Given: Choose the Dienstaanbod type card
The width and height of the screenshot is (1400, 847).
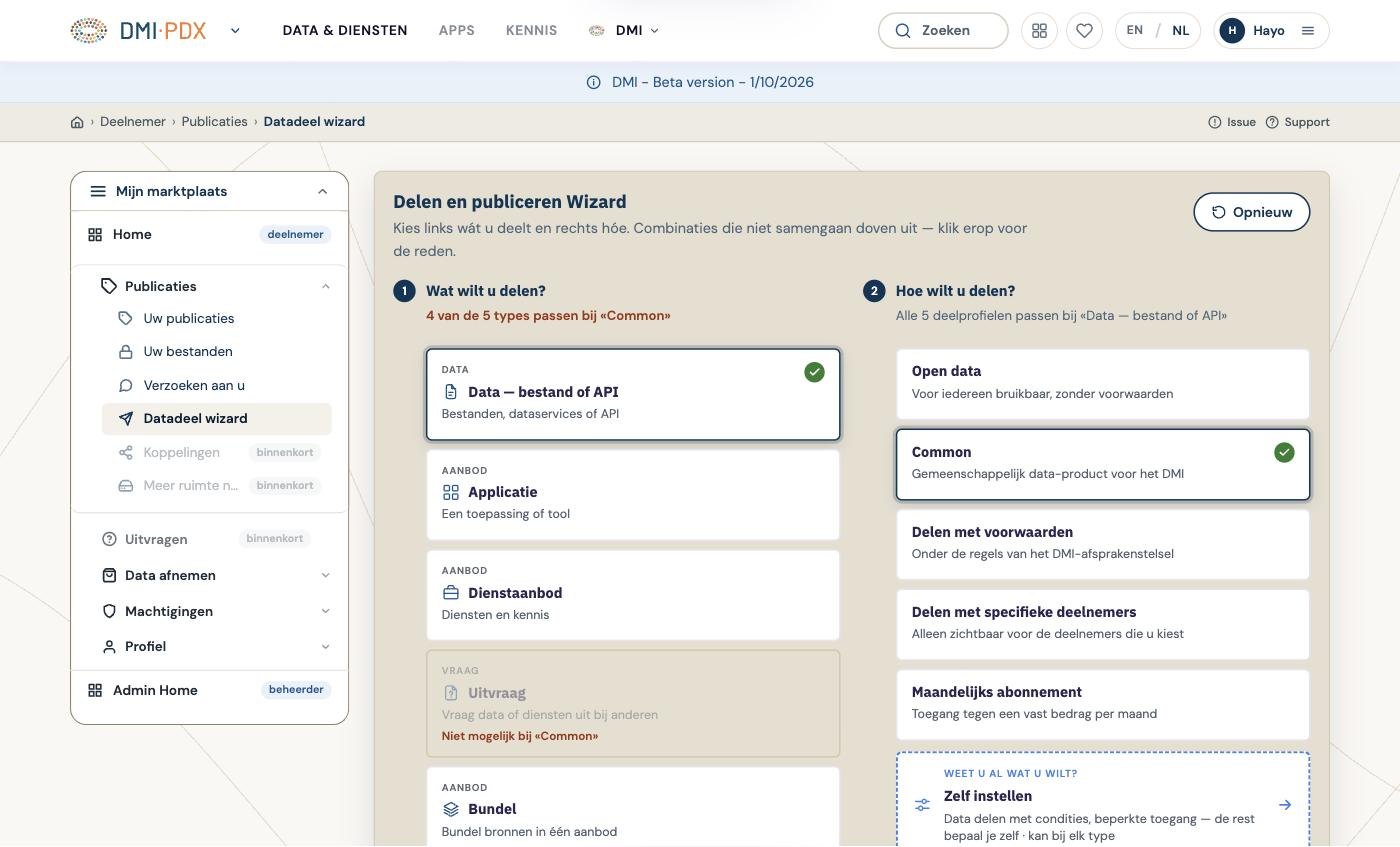Looking at the screenshot, I should pyautogui.click(x=633, y=595).
